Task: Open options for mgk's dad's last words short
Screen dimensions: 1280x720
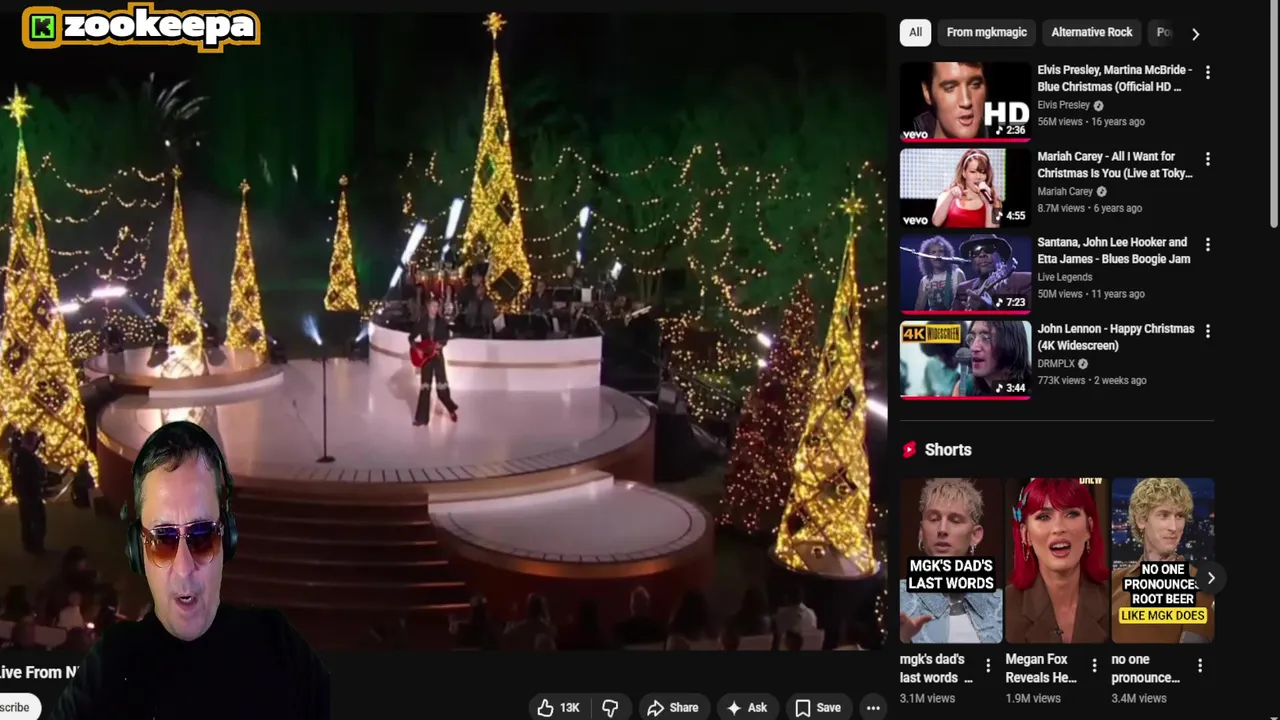Action: [988, 665]
